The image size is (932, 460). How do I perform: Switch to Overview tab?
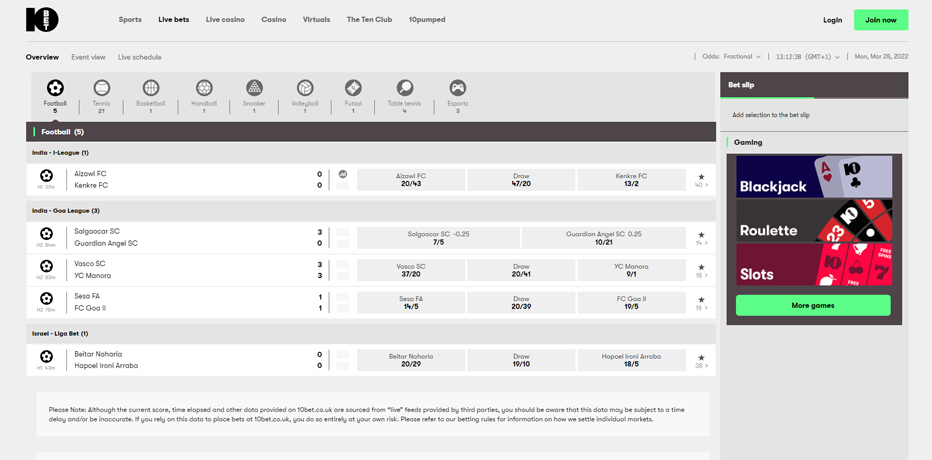(42, 57)
